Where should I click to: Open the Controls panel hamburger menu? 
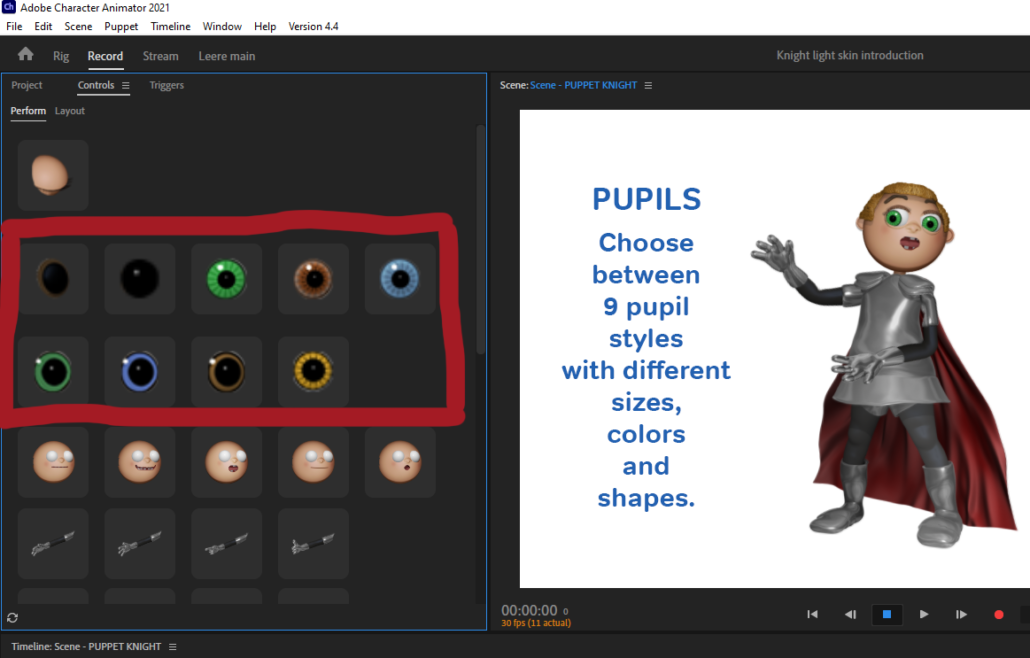tap(125, 85)
